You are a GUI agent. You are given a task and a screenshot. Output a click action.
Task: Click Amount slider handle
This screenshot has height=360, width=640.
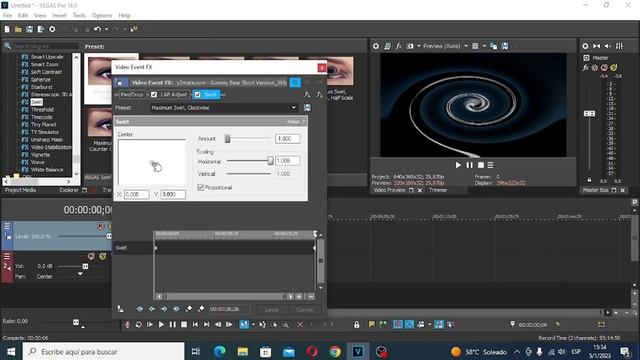pos(227,139)
